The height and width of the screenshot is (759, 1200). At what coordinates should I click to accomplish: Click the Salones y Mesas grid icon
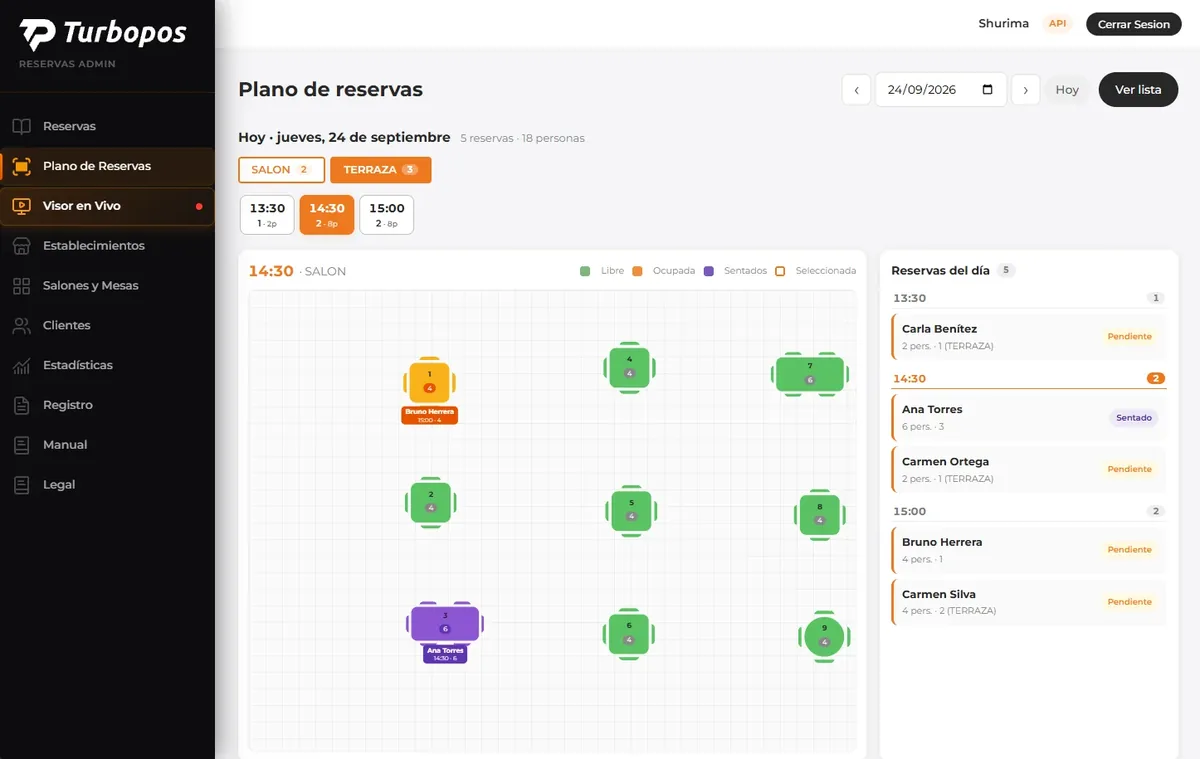22,286
